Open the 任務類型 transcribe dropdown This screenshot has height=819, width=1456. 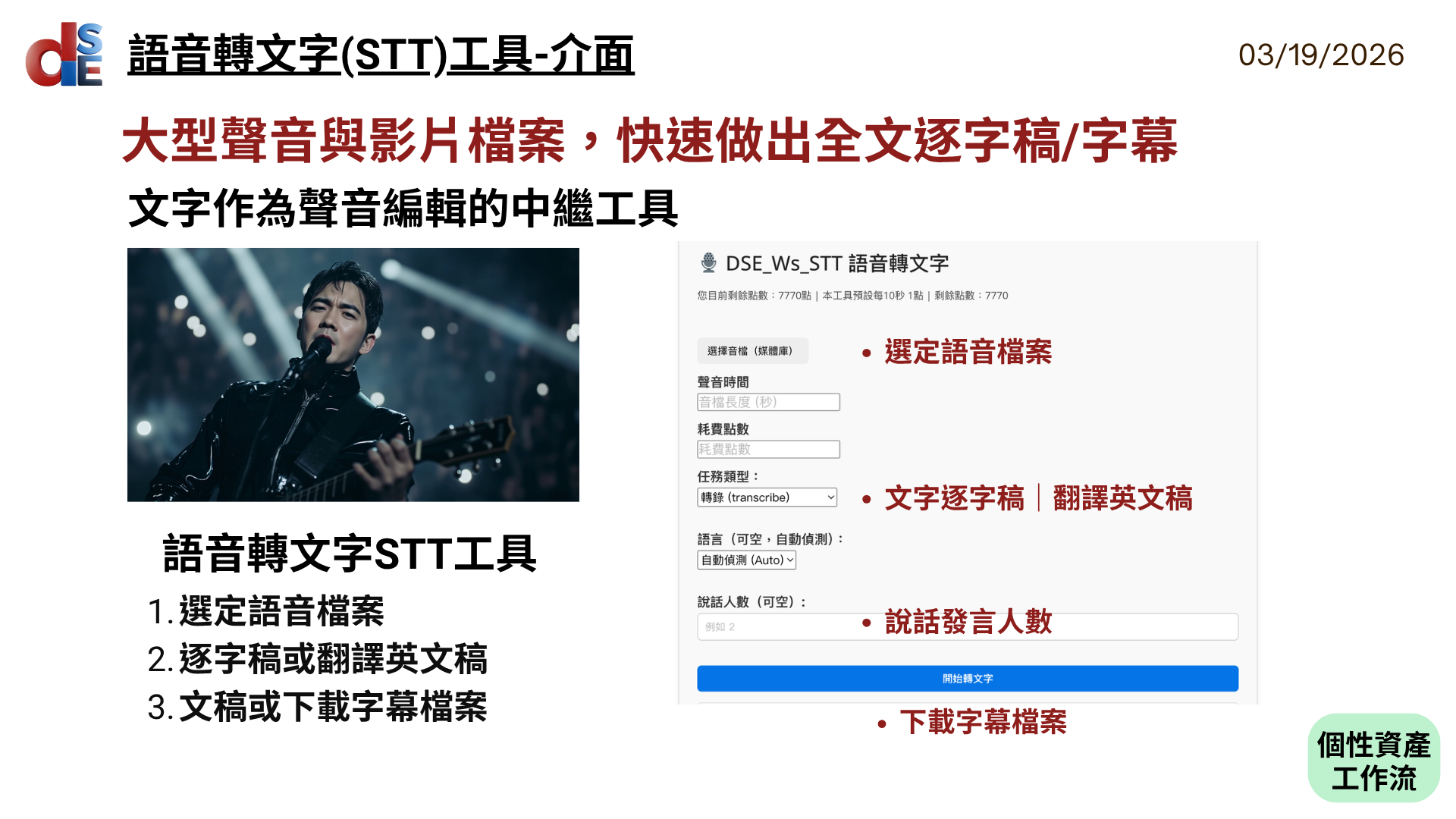[x=767, y=497]
